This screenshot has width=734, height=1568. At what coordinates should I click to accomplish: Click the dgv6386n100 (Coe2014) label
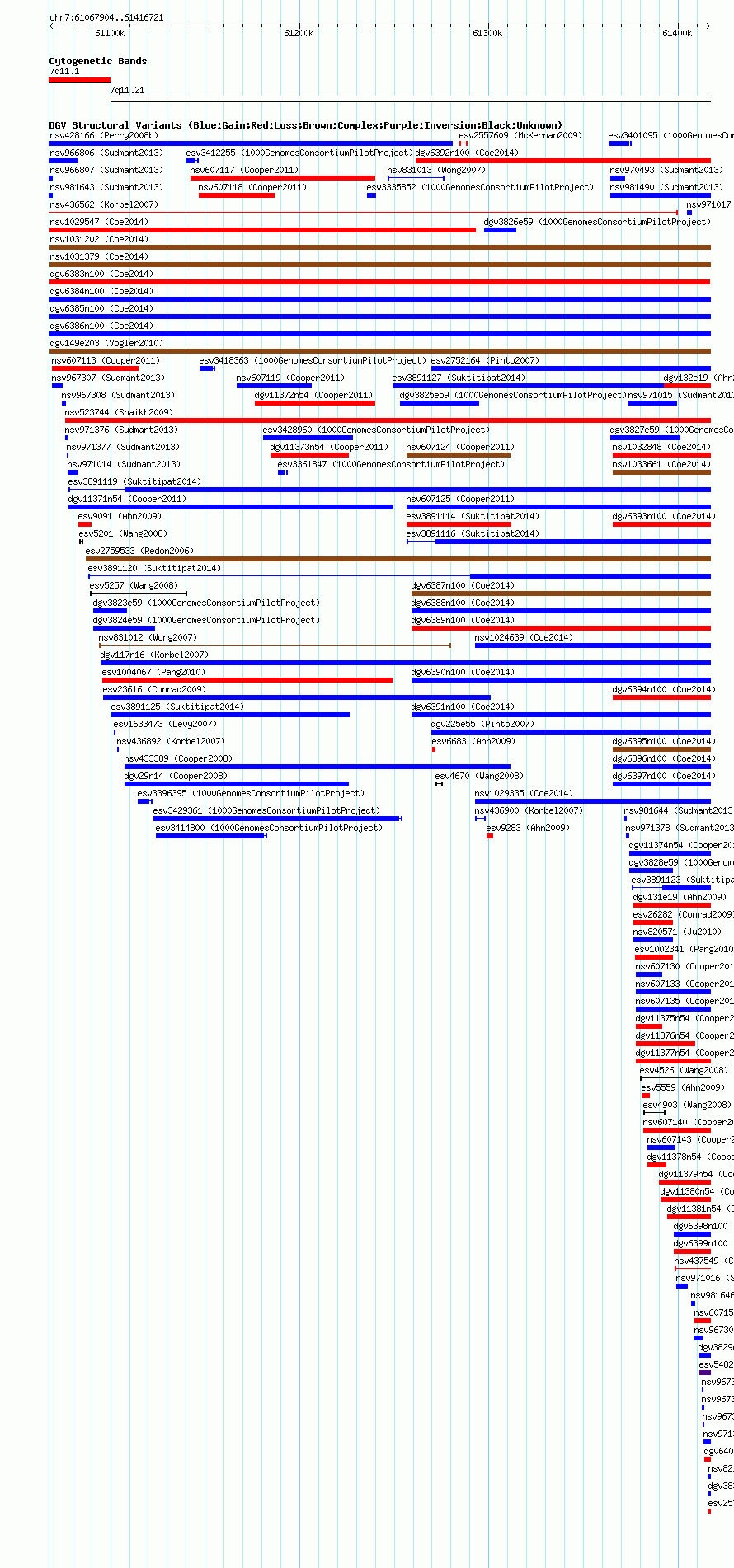(101, 326)
